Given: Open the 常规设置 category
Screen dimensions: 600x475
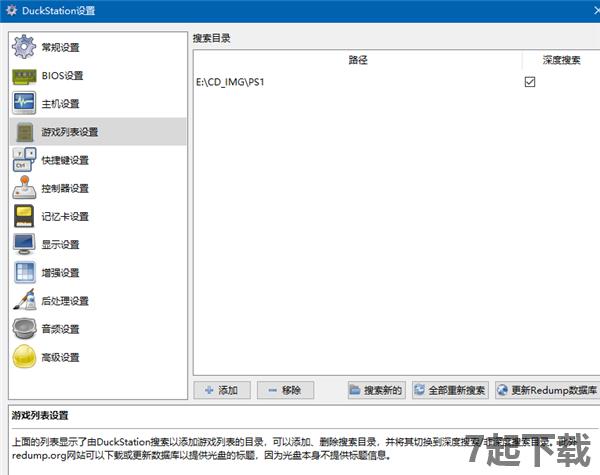Looking at the screenshot, I should pos(98,47).
